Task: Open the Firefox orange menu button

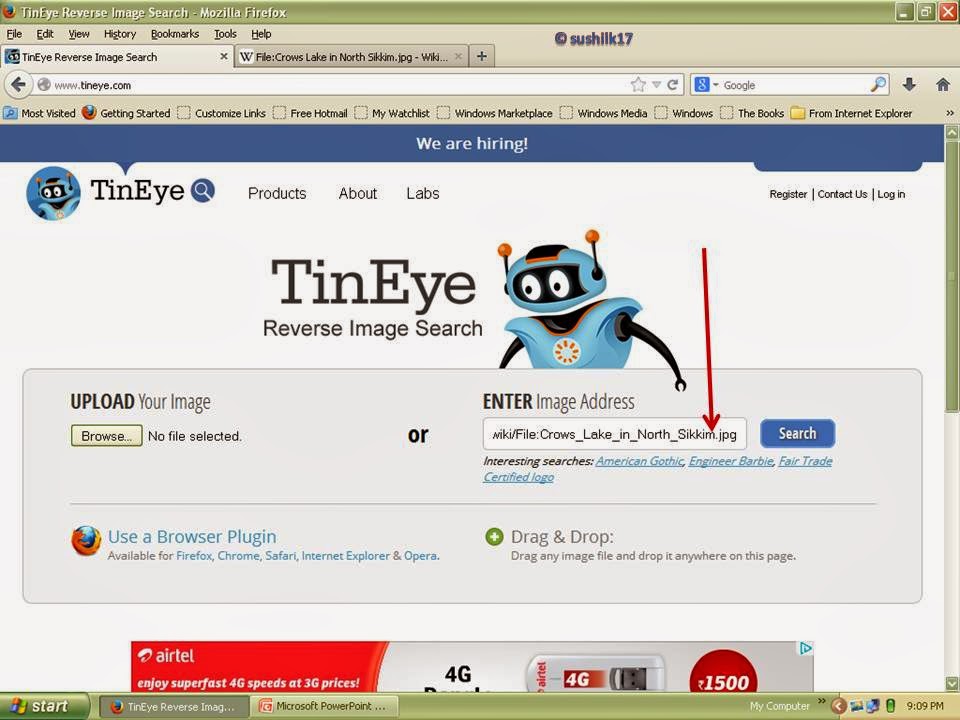Action: (x=10, y=12)
